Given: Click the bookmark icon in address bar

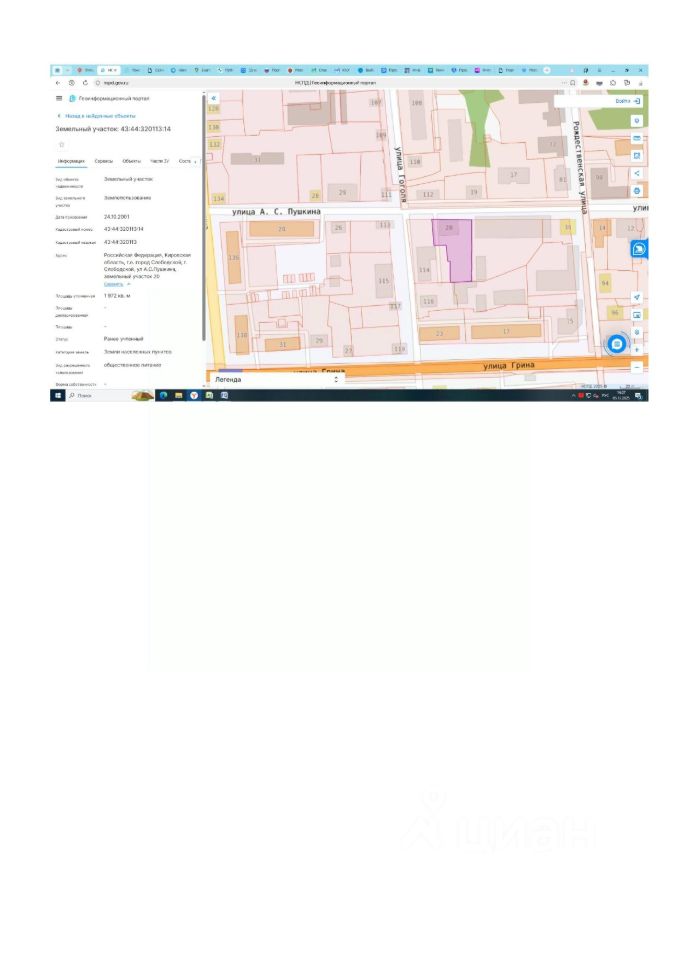Looking at the screenshot, I should tap(573, 83).
